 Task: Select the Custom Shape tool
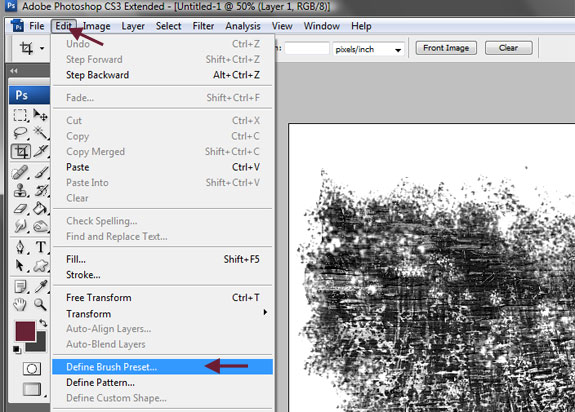[41, 265]
